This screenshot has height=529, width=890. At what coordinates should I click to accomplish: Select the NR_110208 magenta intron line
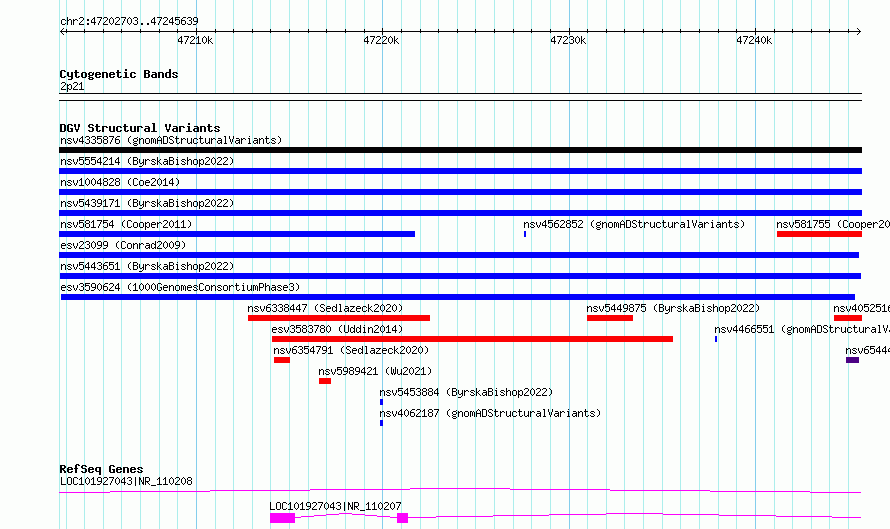click(460, 490)
